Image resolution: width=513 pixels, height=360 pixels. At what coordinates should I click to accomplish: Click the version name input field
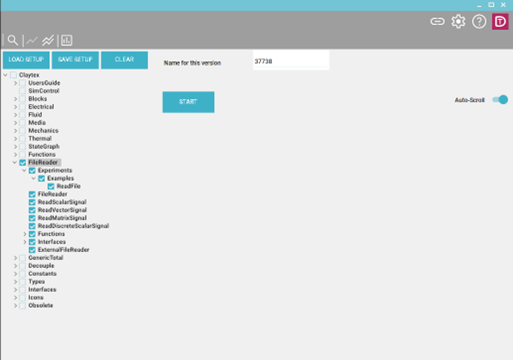291,61
